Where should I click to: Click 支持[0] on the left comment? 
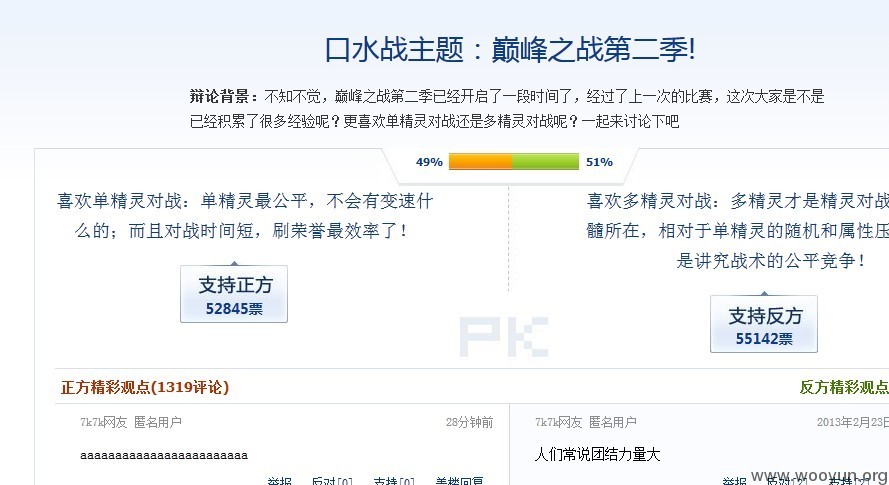pyautogui.click(x=394, y=481)
